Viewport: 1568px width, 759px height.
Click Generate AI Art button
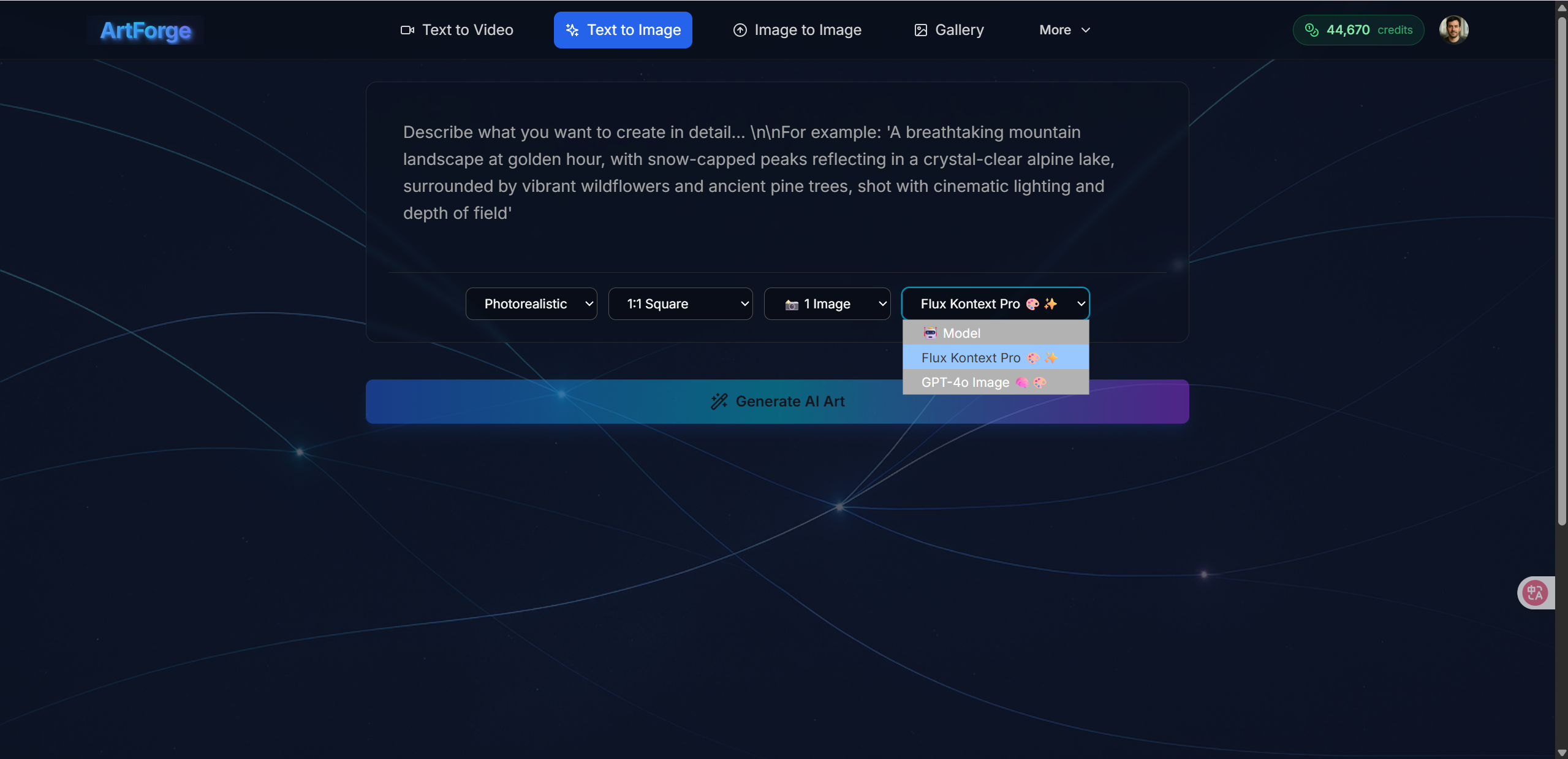click(777, 402)
